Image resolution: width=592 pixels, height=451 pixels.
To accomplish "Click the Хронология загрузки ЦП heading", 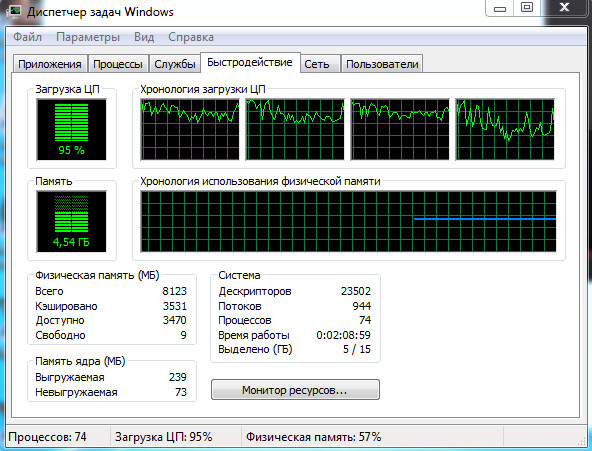I will (x=203, y=89).
